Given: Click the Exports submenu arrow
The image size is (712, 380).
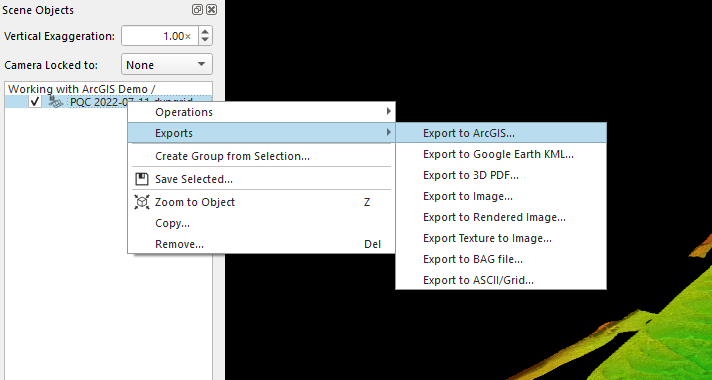Looking at the screenshot, I should tap(388, 133).
